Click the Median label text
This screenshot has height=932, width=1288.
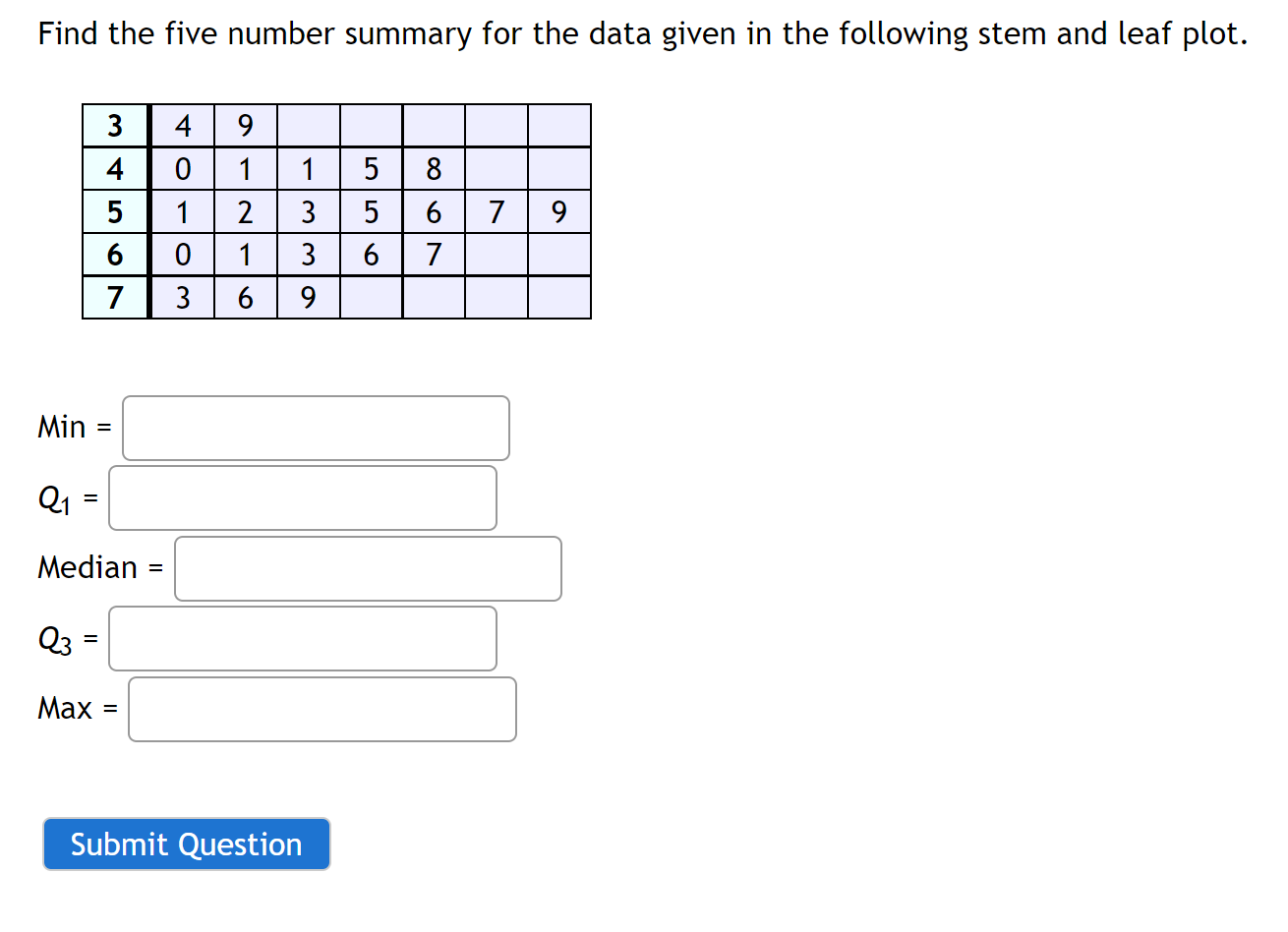point(98,568)
